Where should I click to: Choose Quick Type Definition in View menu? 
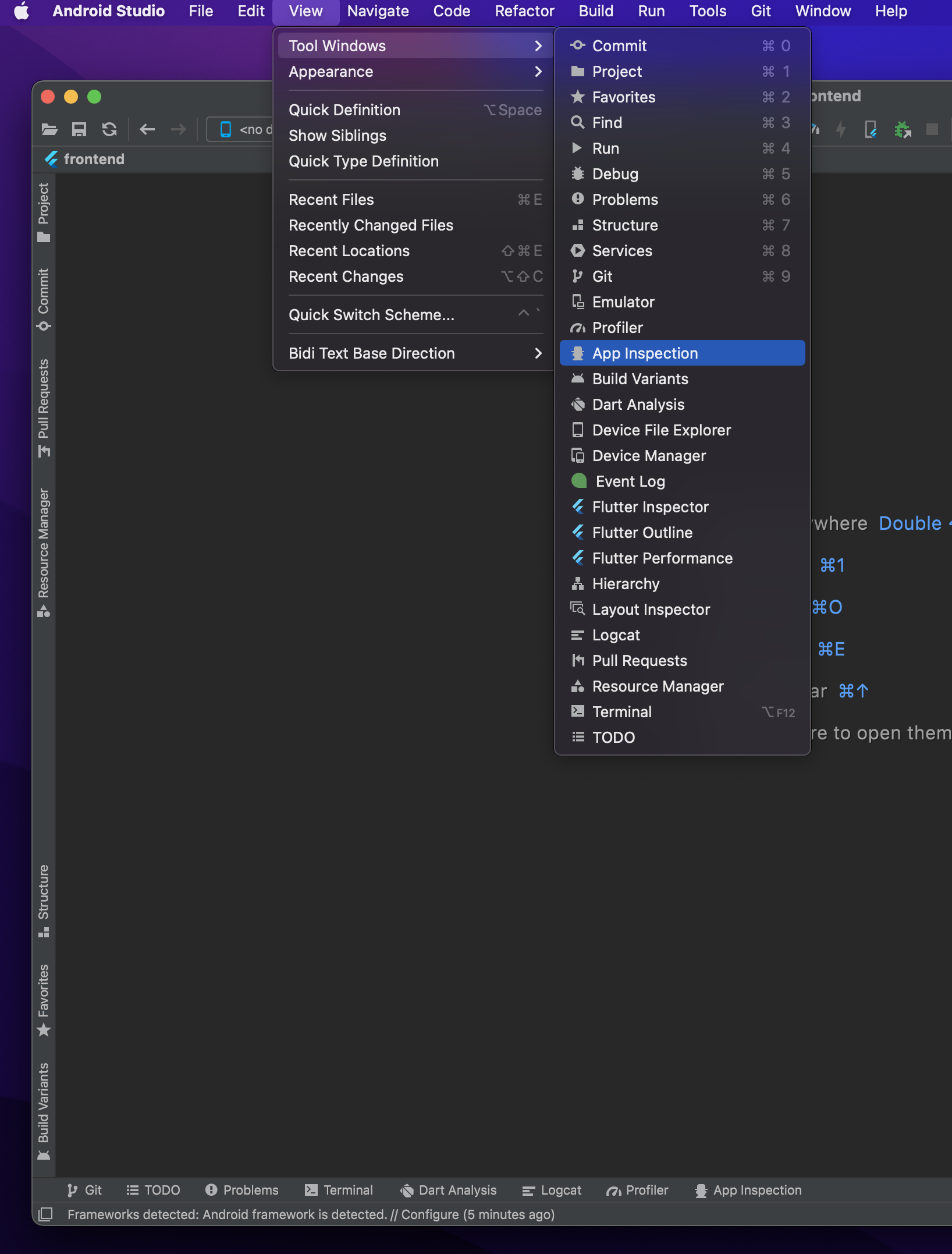click(x=415, y=161)
